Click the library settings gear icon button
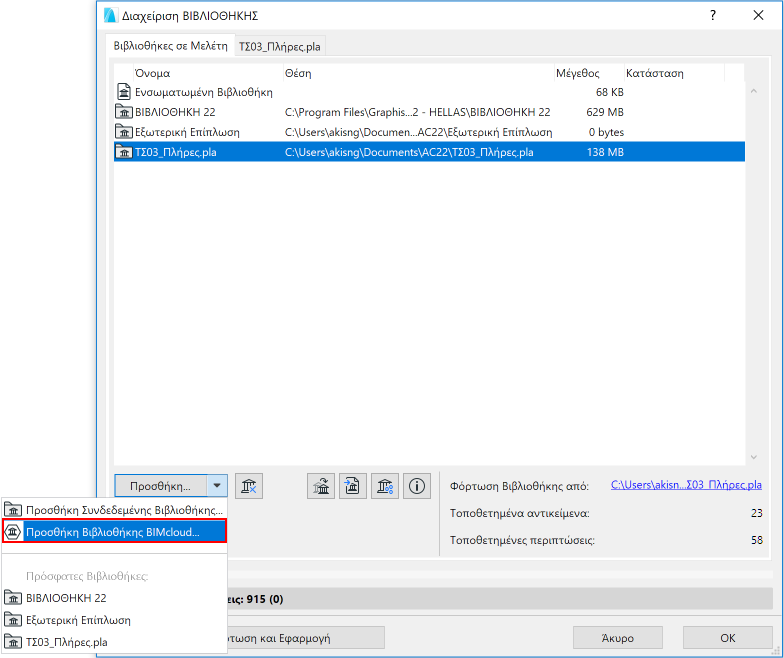This screenshot has width=784, height=658. (385, 486)
